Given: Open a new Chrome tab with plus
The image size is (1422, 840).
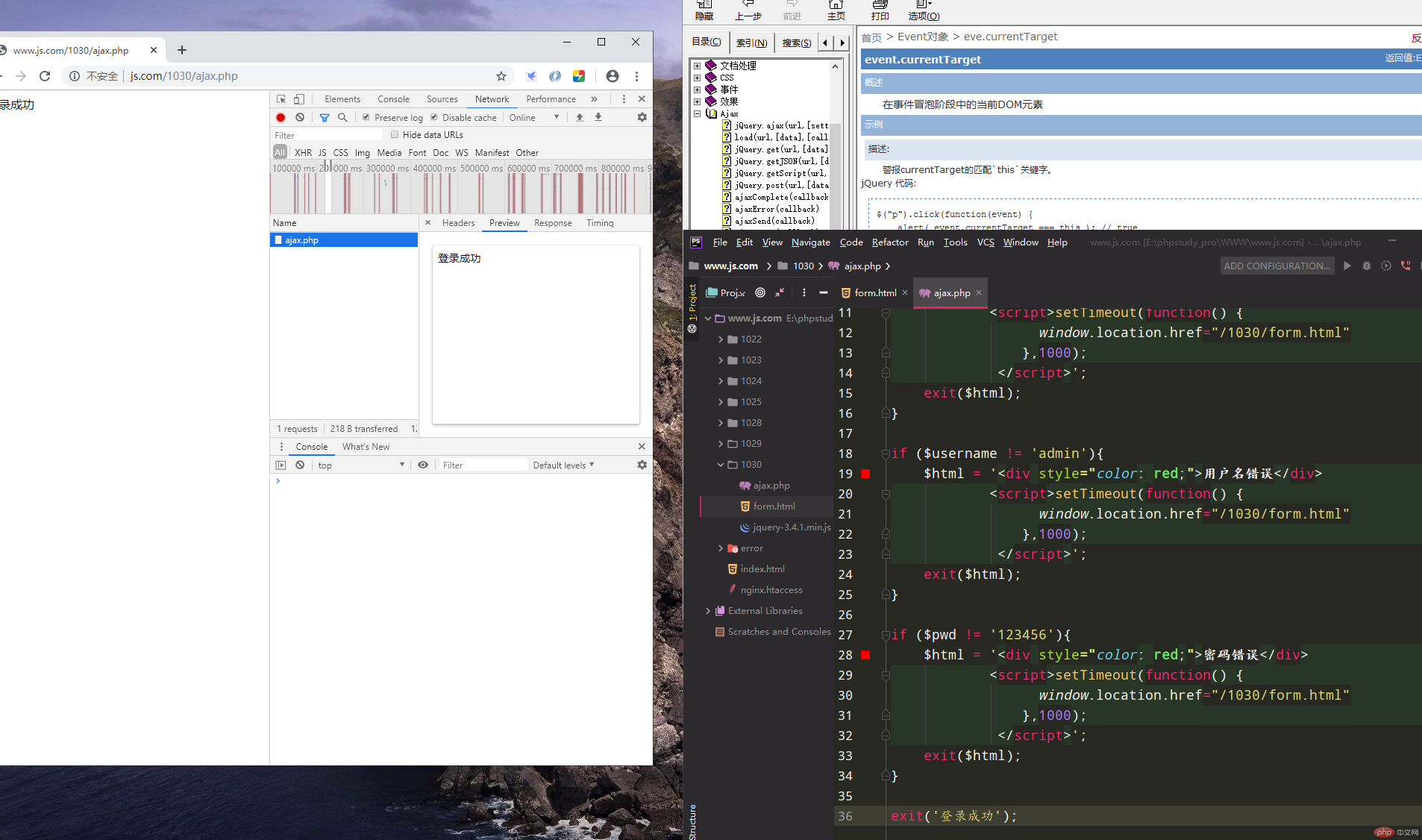Looking at the screenshot, I should (x=182, y=50).
